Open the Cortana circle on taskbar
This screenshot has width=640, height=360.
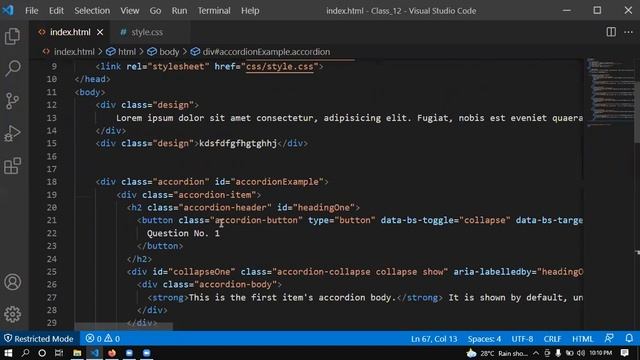tap(42, 353)
